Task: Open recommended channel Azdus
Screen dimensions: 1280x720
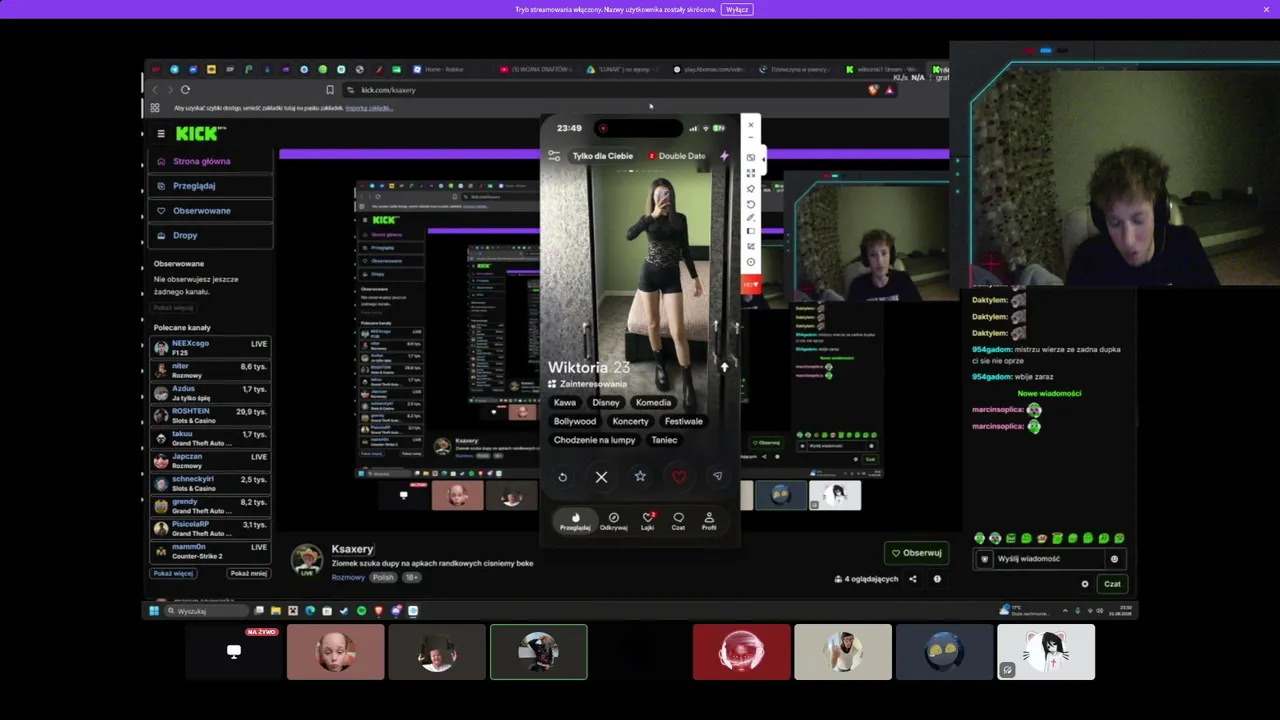Action: point(210,392)
